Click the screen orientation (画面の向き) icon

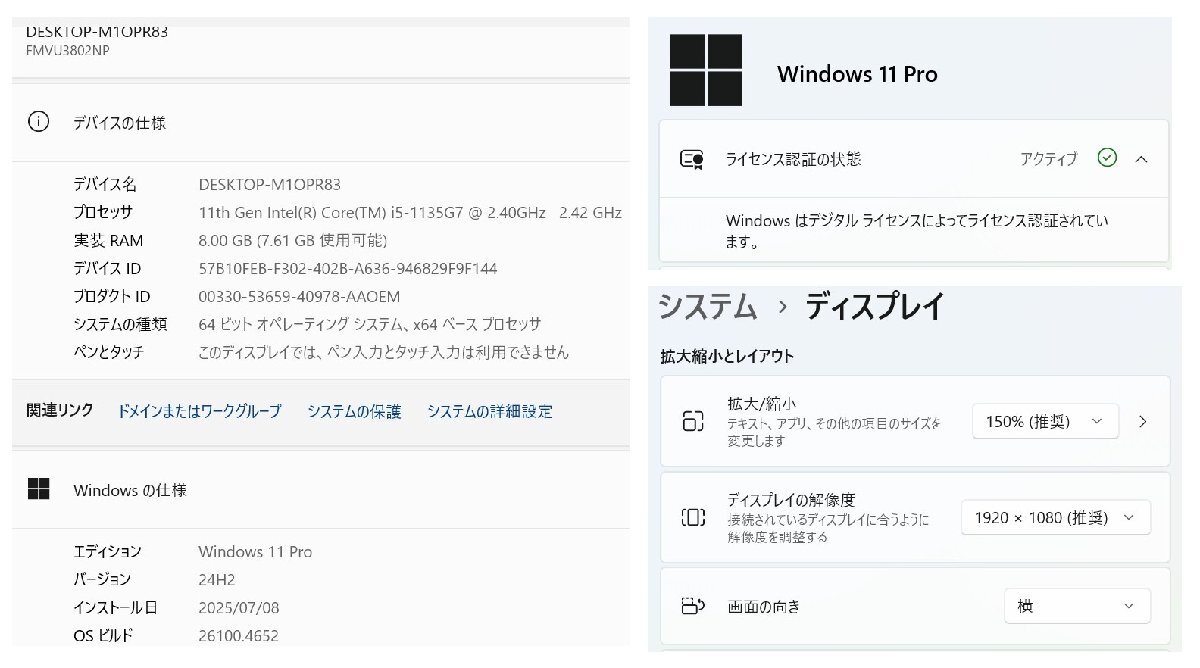[693, 606]
